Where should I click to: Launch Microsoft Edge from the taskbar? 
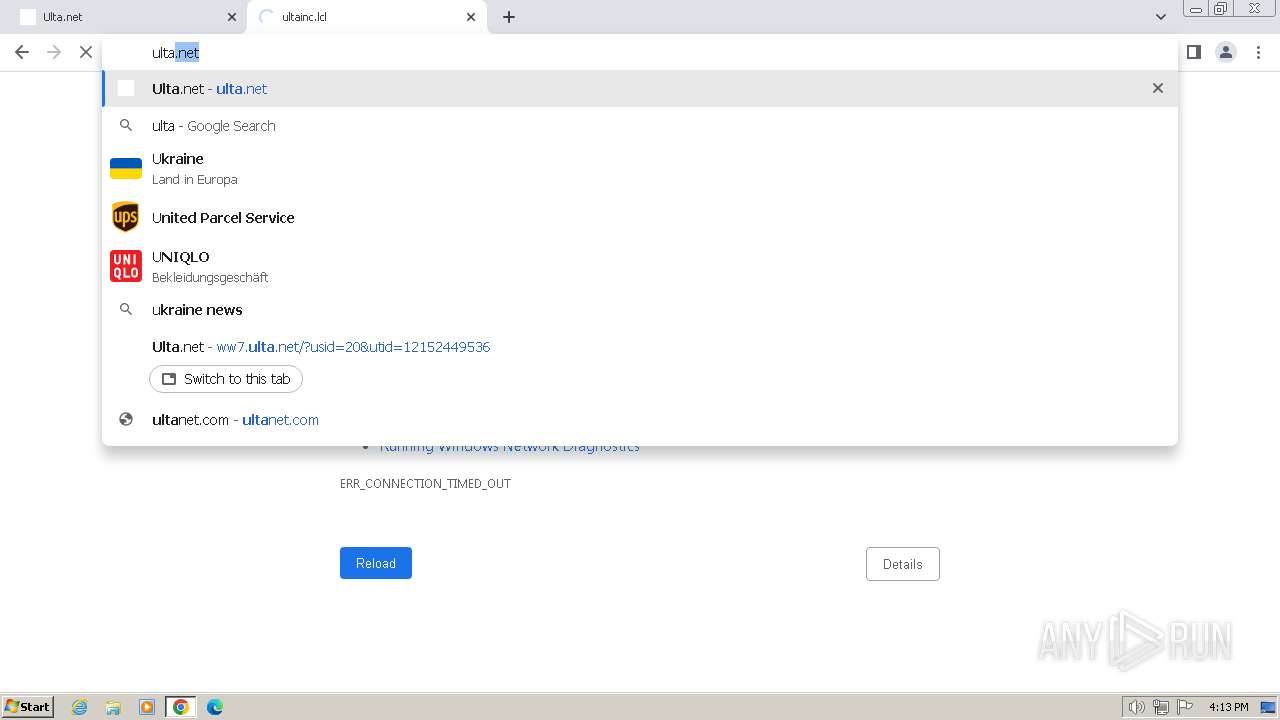click(x=215, y=707)
